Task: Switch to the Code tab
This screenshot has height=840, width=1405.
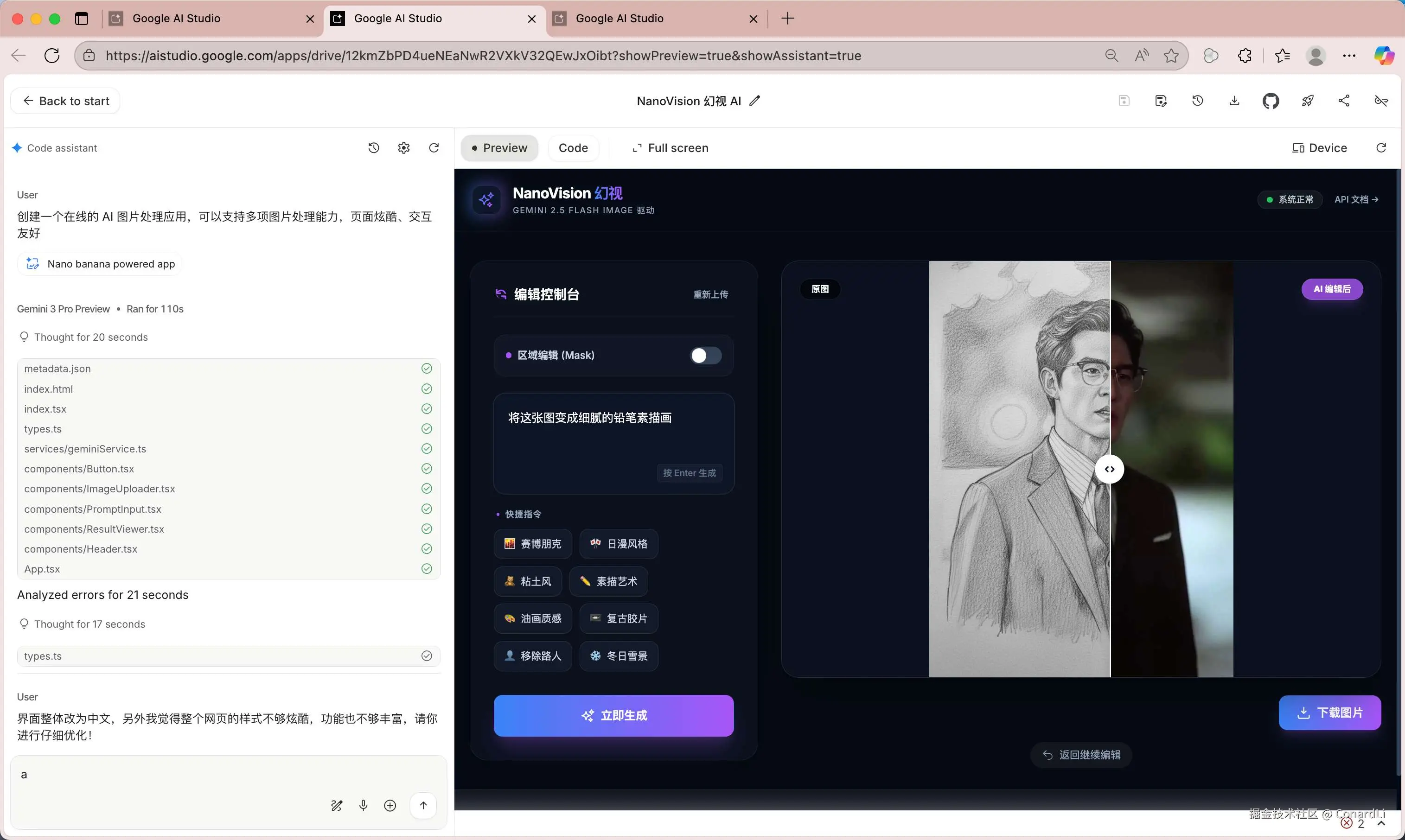Action: pyautogui.click(x=573, y=148)
